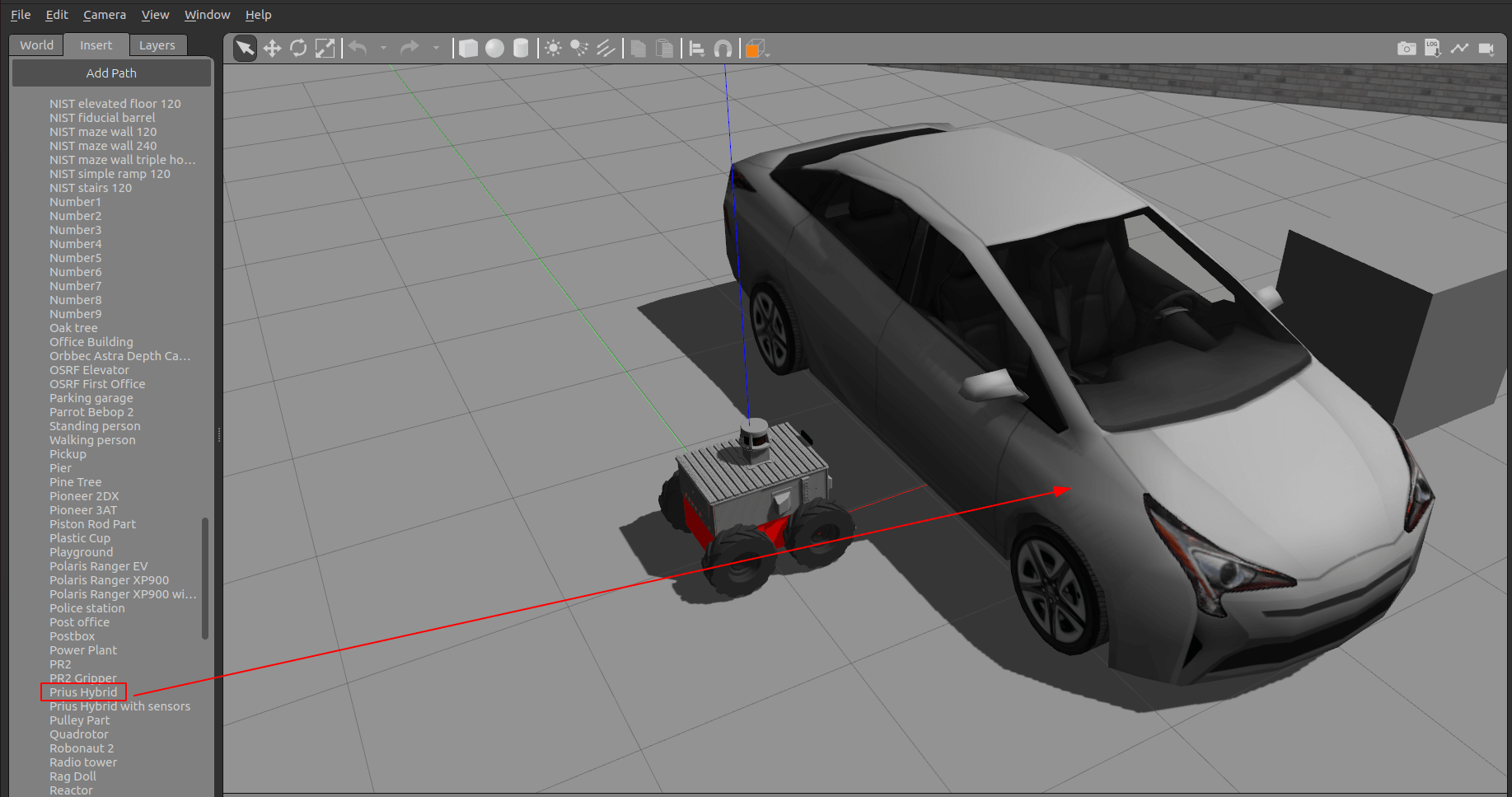
Task: Insert a box shape
Action: click(468, 49)
